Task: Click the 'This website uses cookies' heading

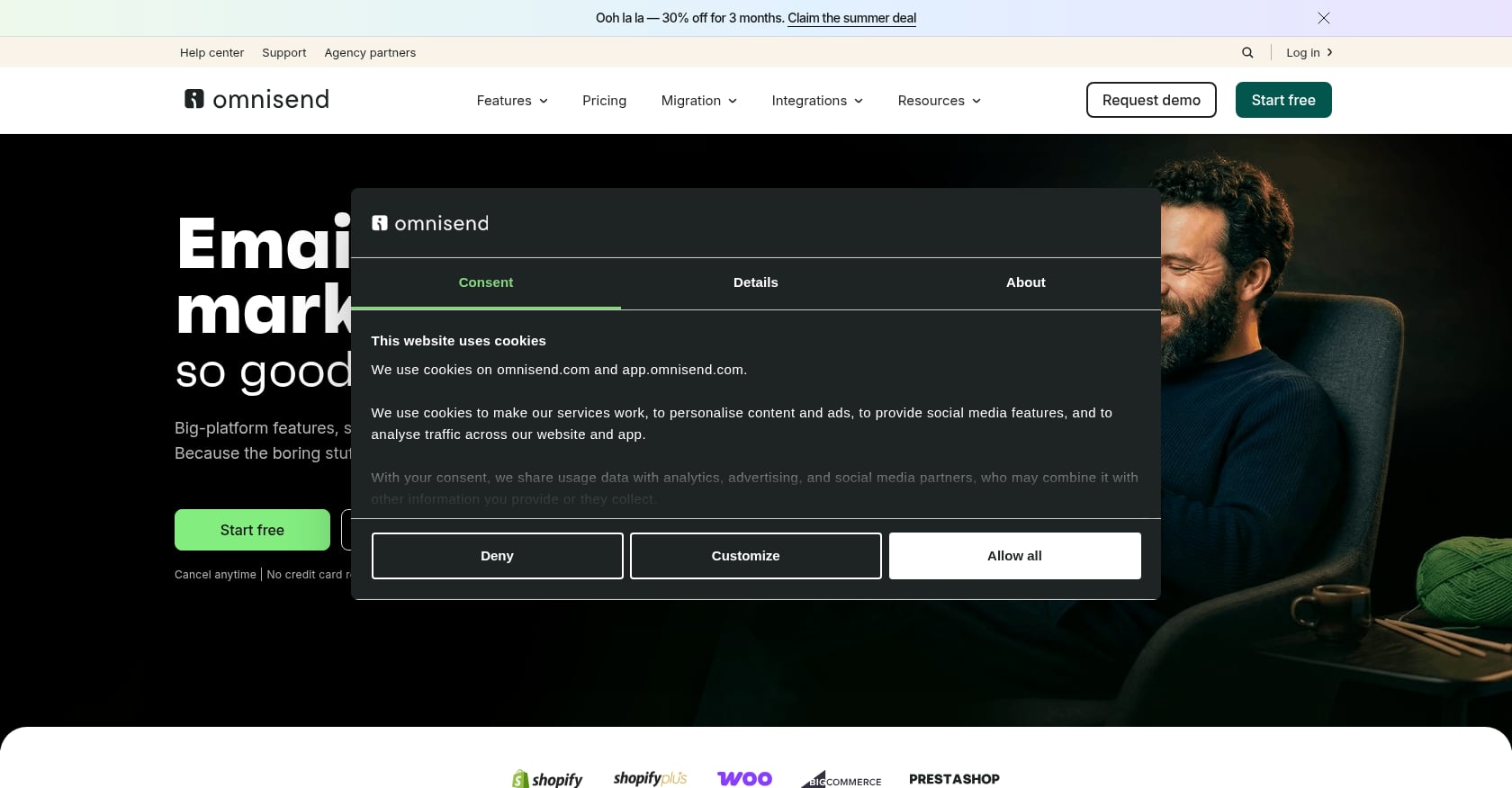Action: tap(458, 341)
